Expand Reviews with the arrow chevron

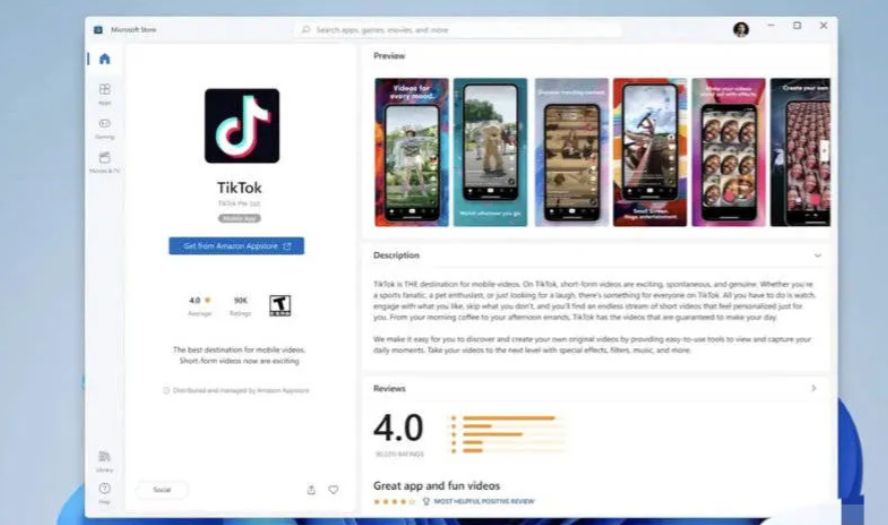(x=814, y=389)
